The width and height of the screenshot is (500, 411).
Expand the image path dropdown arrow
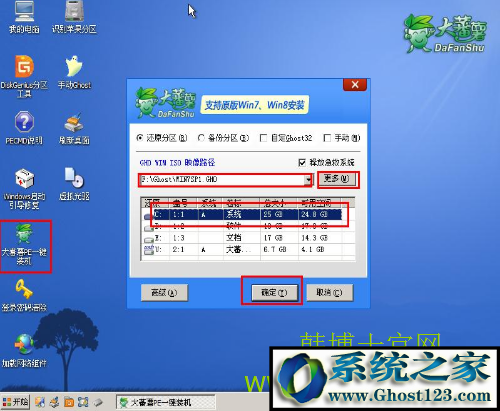pos(308,180)
